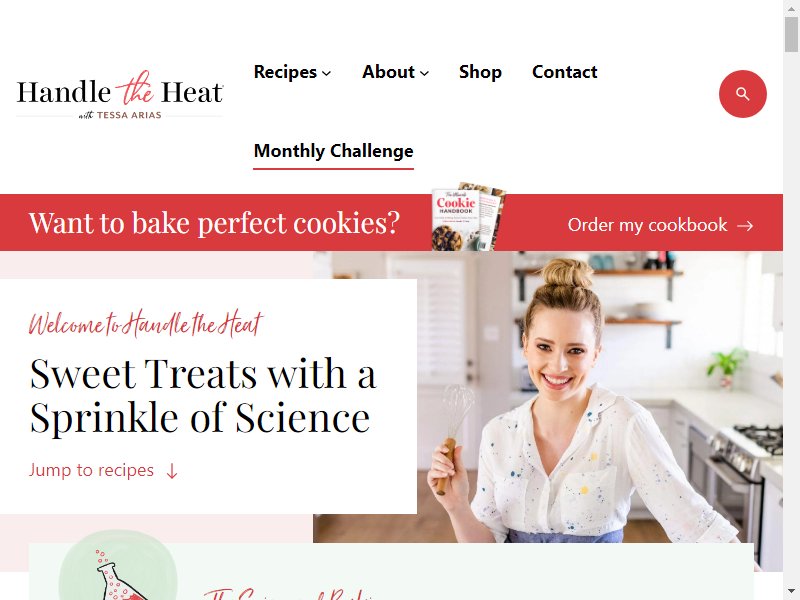
Task: Go to the Shop page
Action: [x=480, y=72]
